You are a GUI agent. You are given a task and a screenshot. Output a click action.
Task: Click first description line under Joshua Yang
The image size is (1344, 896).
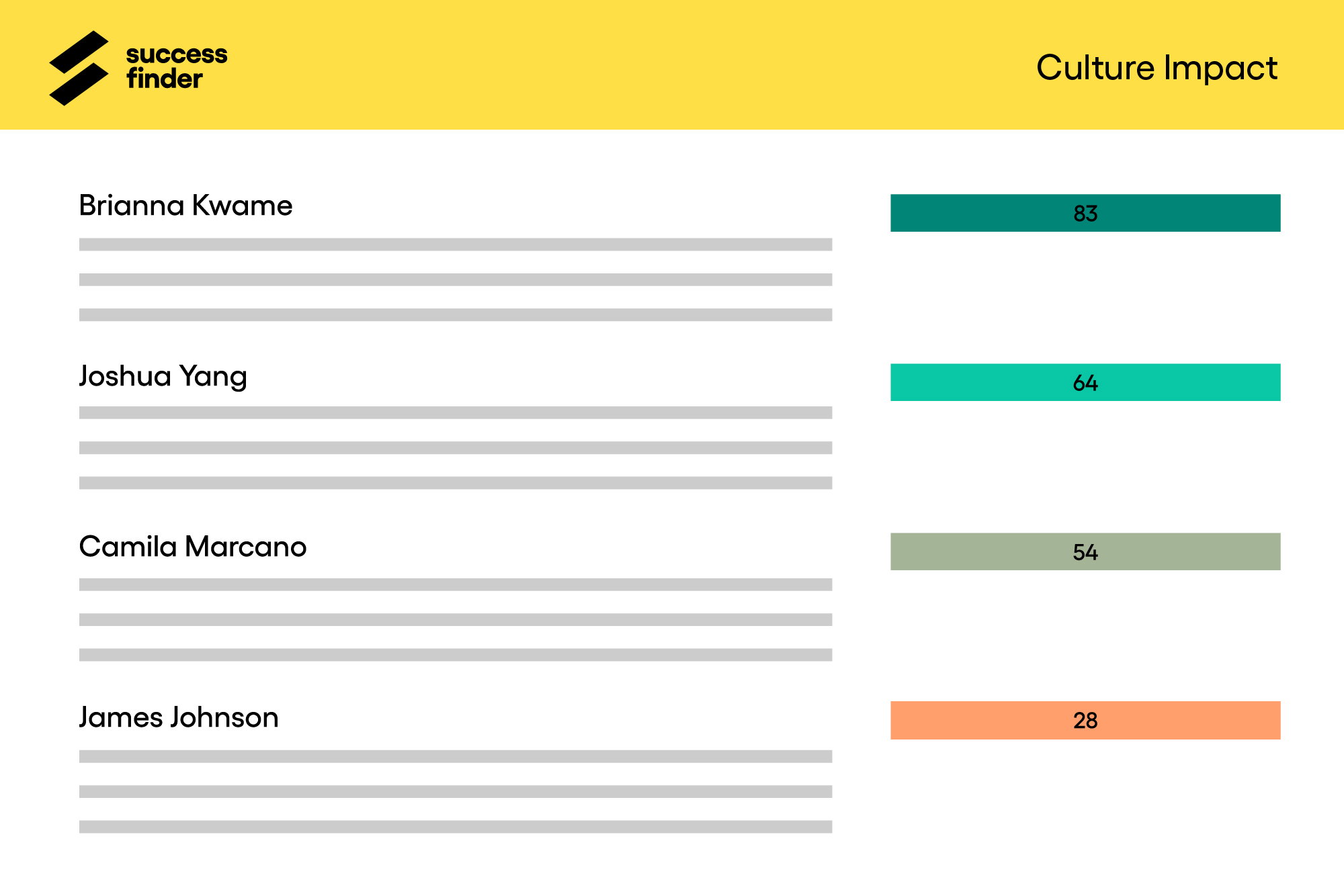456,412
